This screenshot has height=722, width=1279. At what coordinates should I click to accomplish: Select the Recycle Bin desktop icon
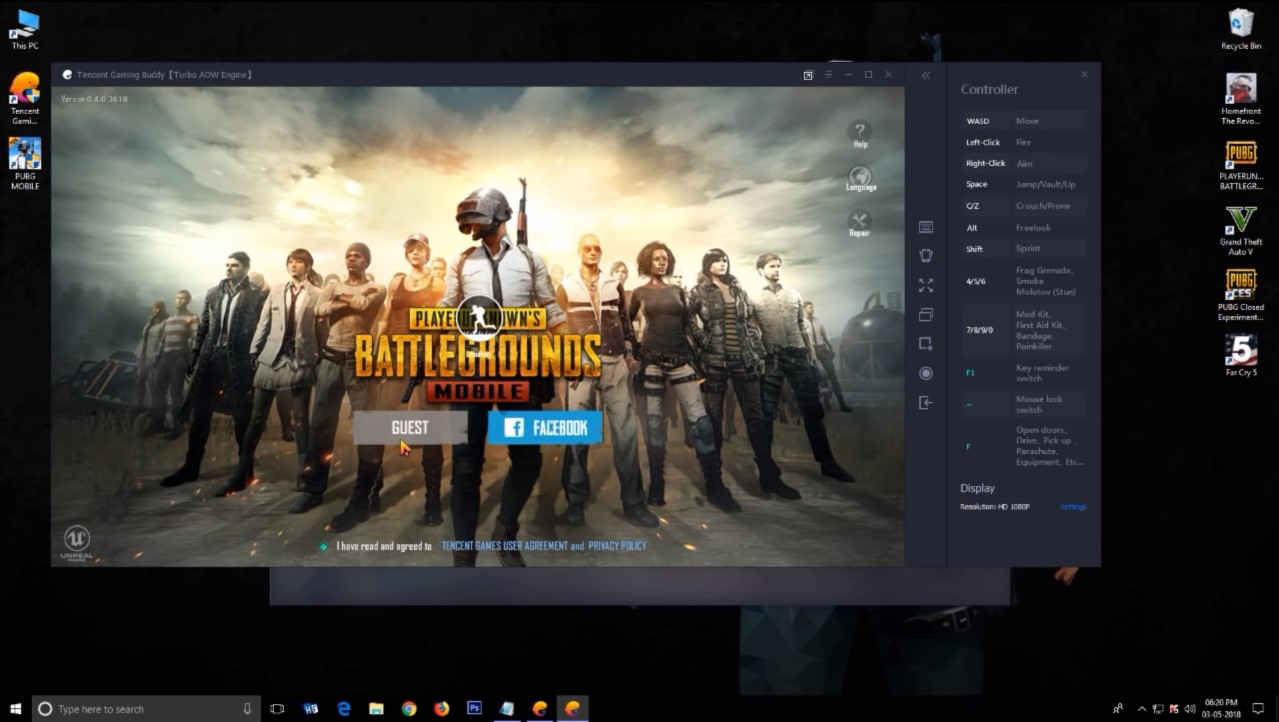click(1241, 29)
